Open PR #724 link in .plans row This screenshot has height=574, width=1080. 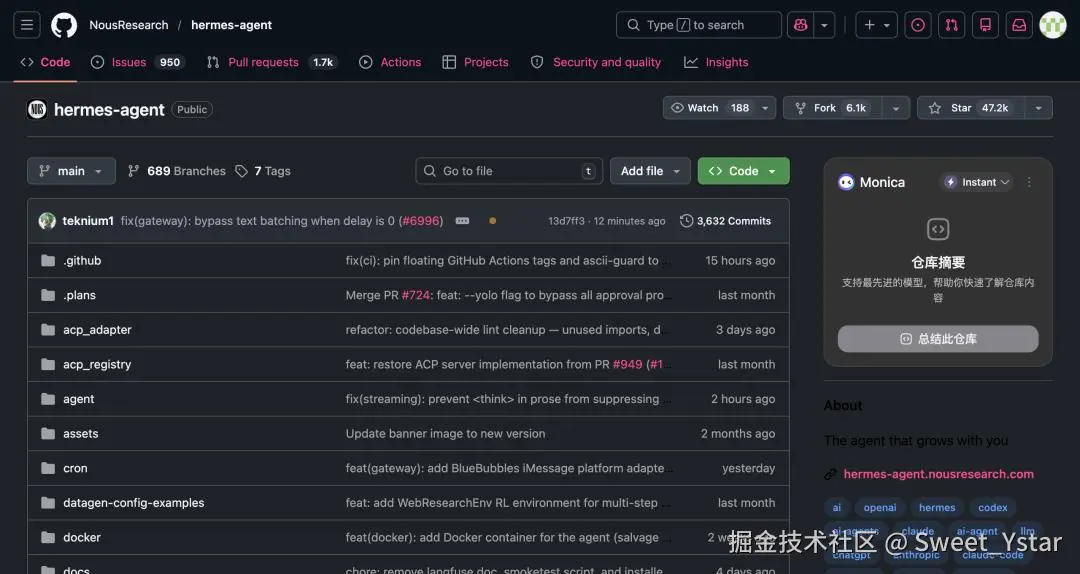click(416, 295)
